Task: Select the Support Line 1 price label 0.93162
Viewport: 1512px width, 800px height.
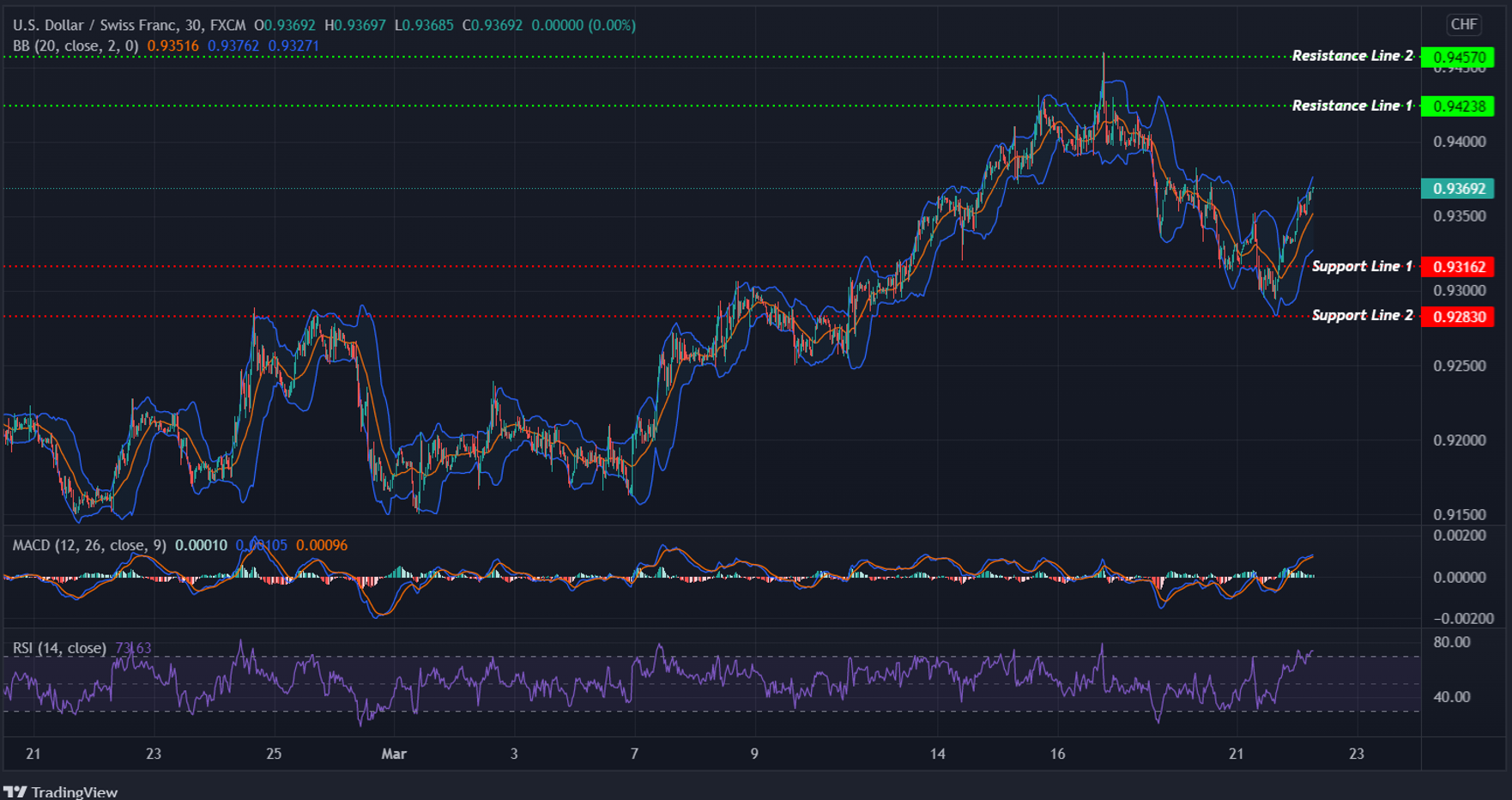Action: [x=1459, y=267]
